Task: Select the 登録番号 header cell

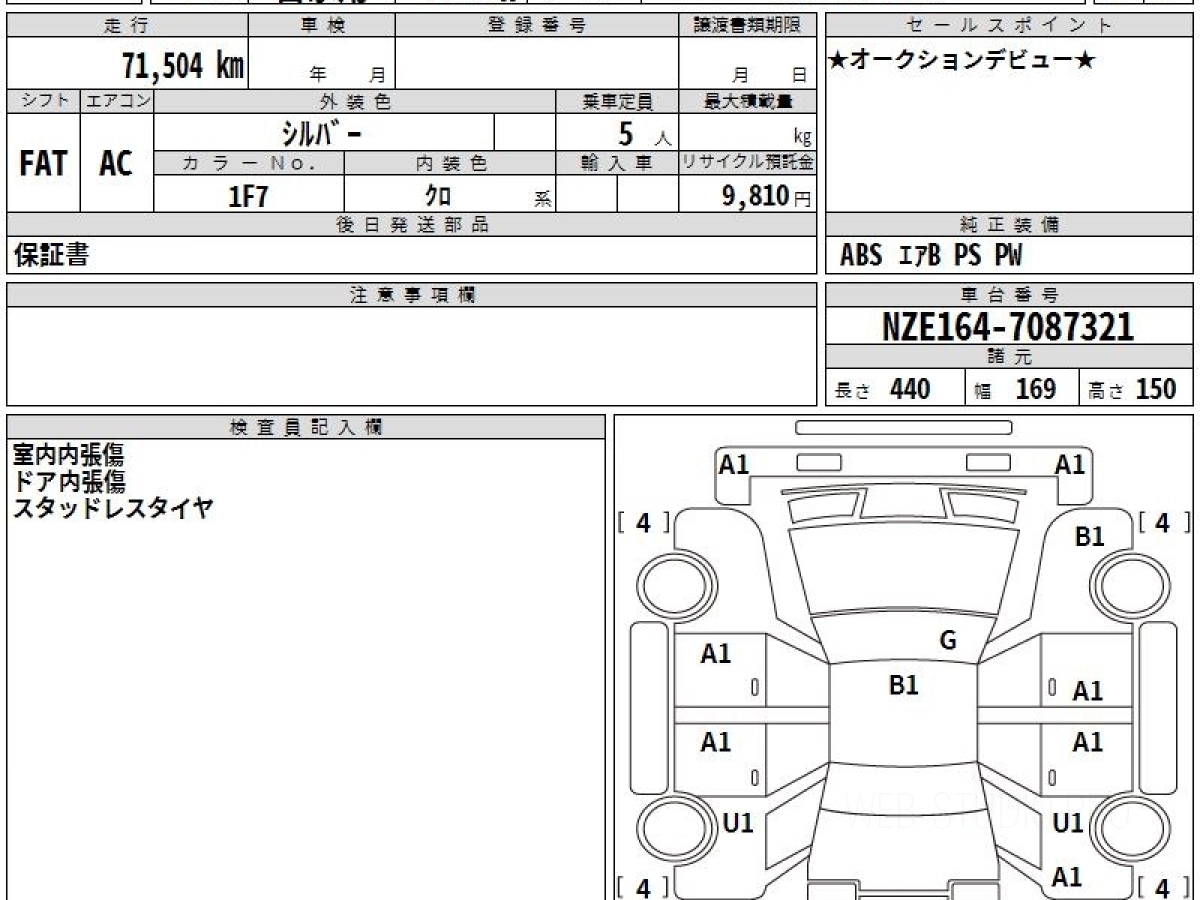Action: 537,26
